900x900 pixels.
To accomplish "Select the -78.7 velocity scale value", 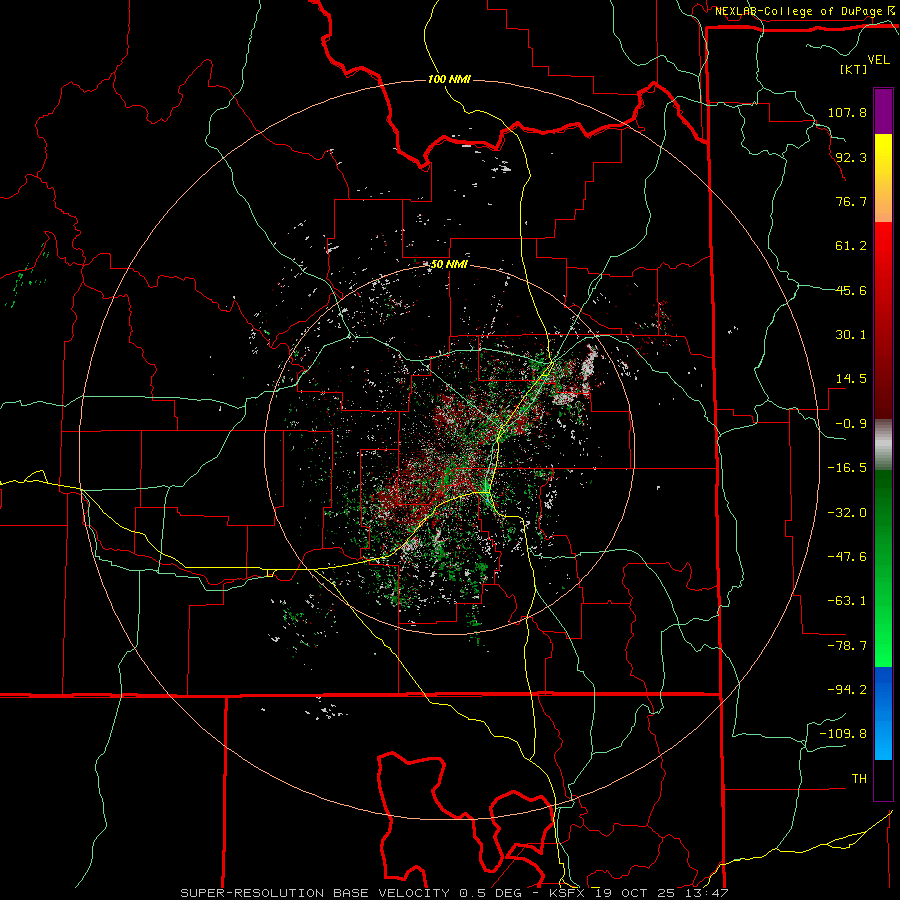I will (847, 646).
